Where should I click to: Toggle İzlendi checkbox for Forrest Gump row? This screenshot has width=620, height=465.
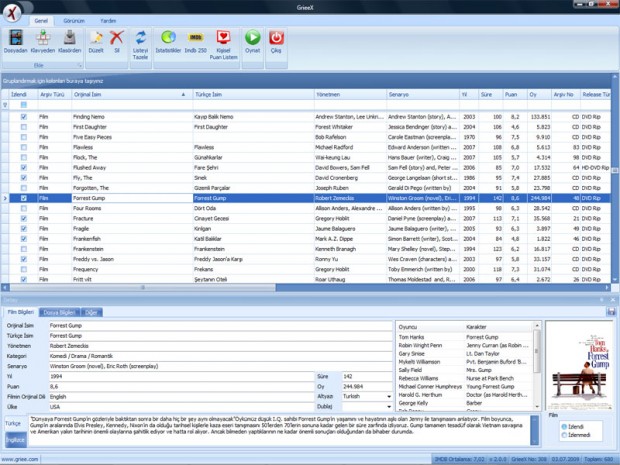[24, 198]
